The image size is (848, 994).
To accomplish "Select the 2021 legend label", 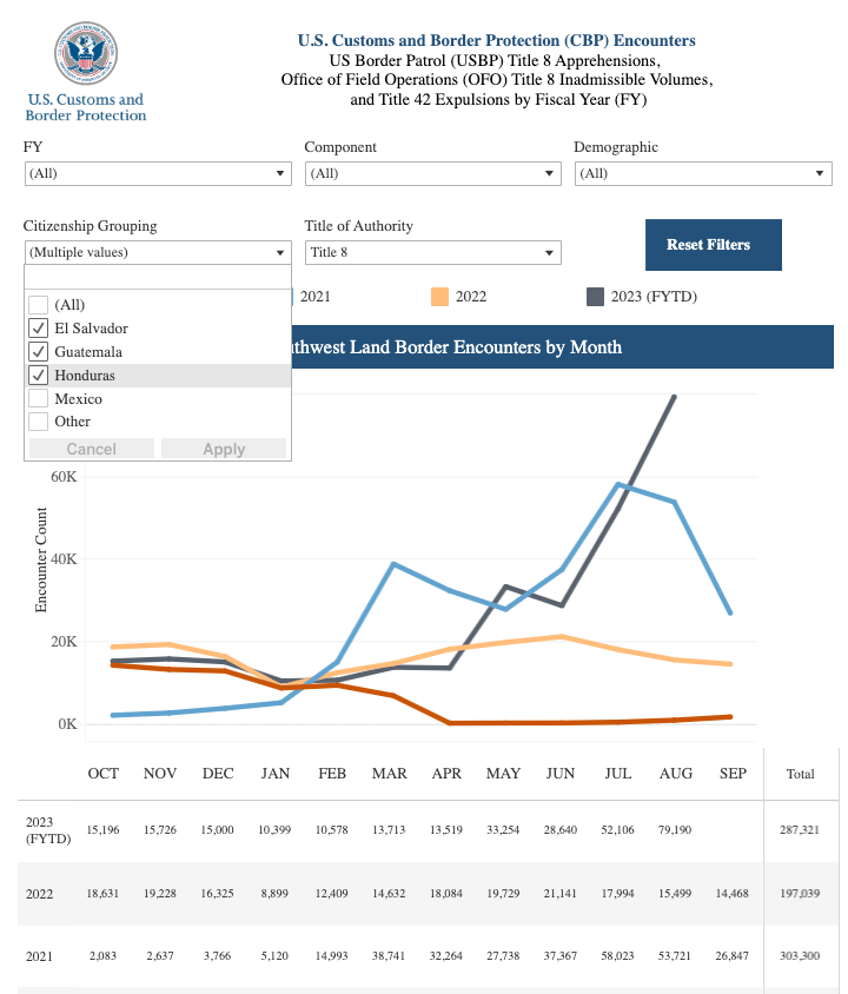I will click(315, 297).
